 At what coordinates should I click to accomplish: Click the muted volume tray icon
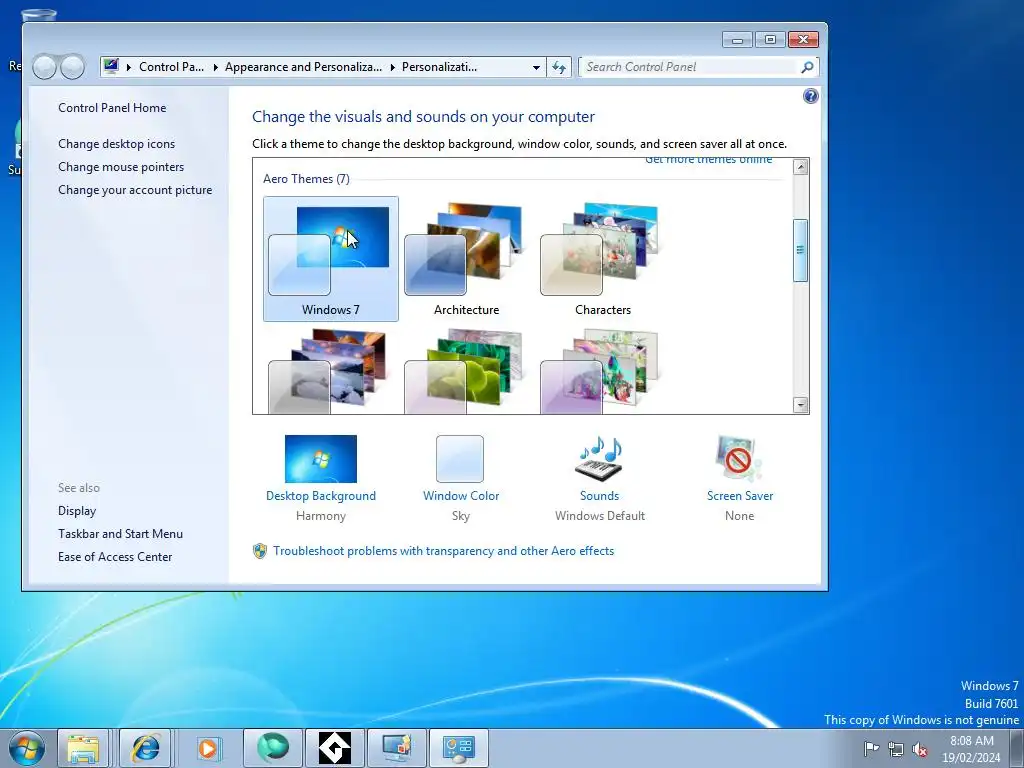[x=920, y=749]
